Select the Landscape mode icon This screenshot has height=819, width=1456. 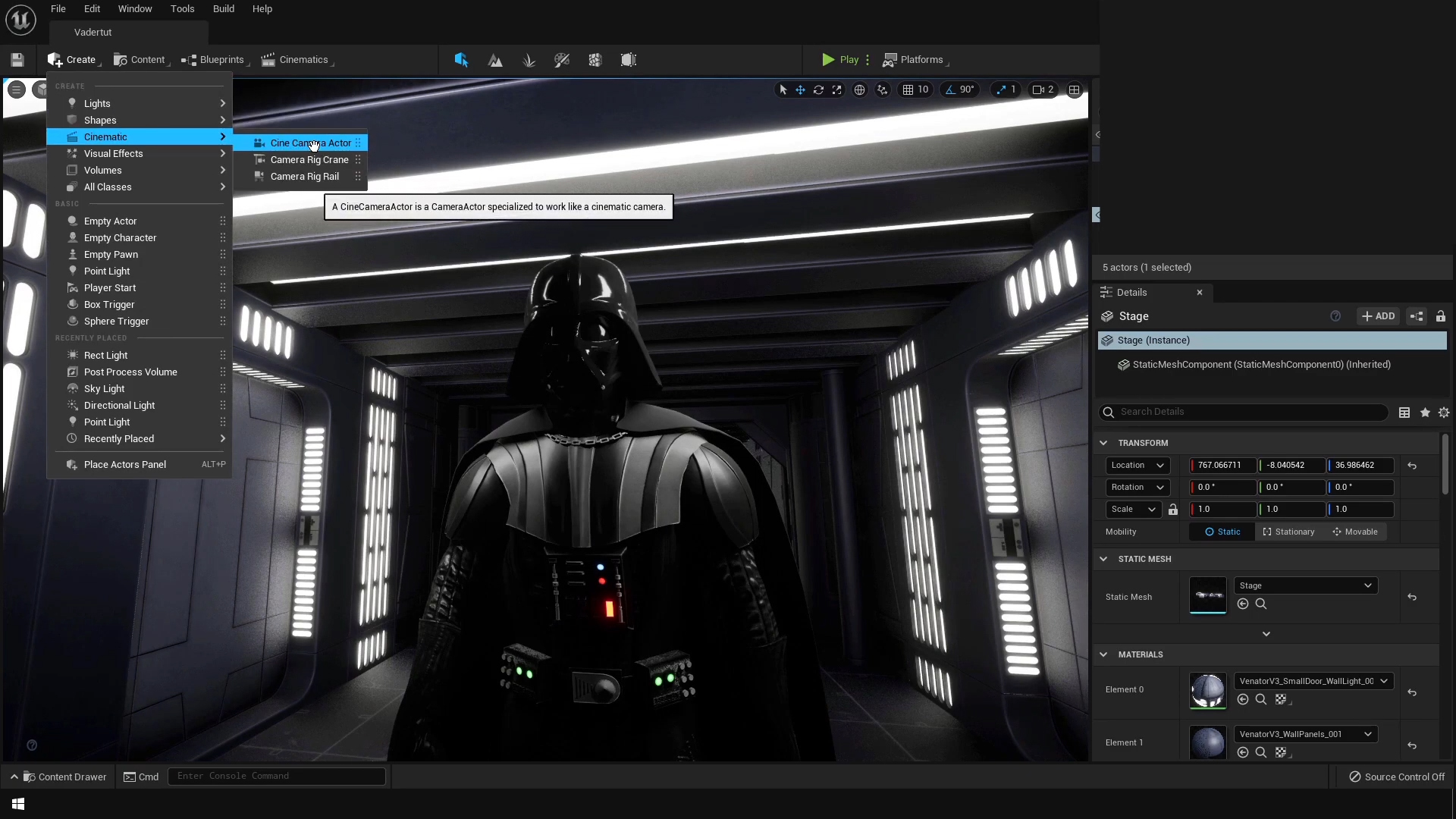point(495,60)
